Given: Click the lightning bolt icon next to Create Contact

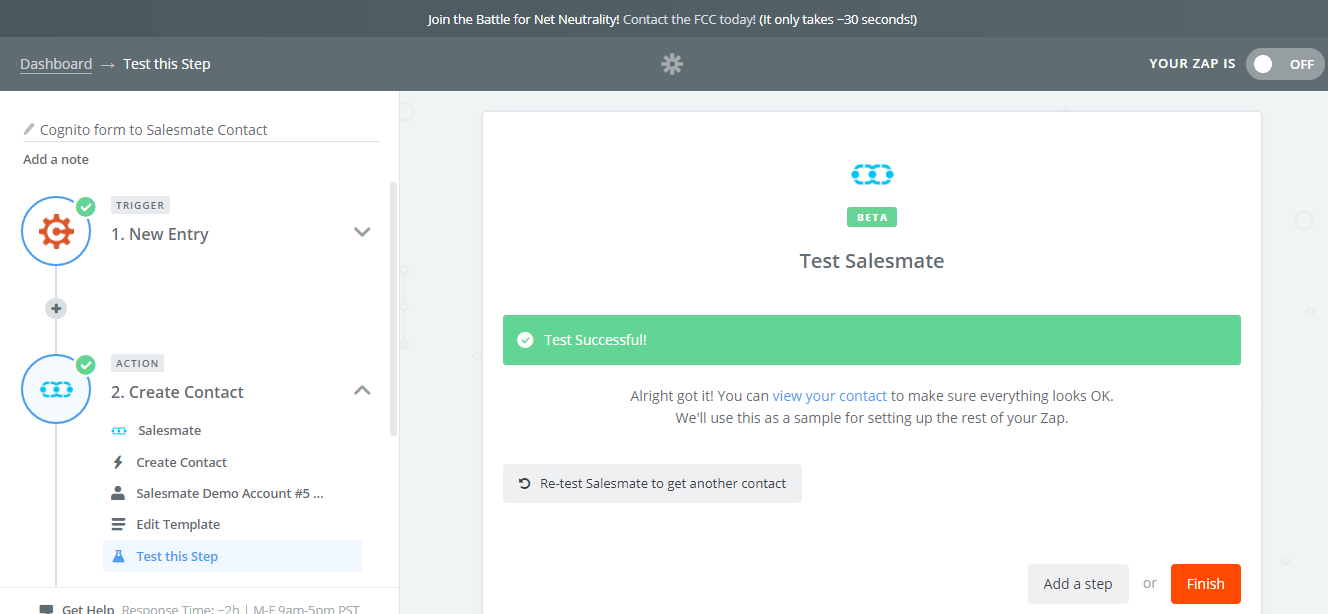Looking at the screenshot, I should coord(118,462).
